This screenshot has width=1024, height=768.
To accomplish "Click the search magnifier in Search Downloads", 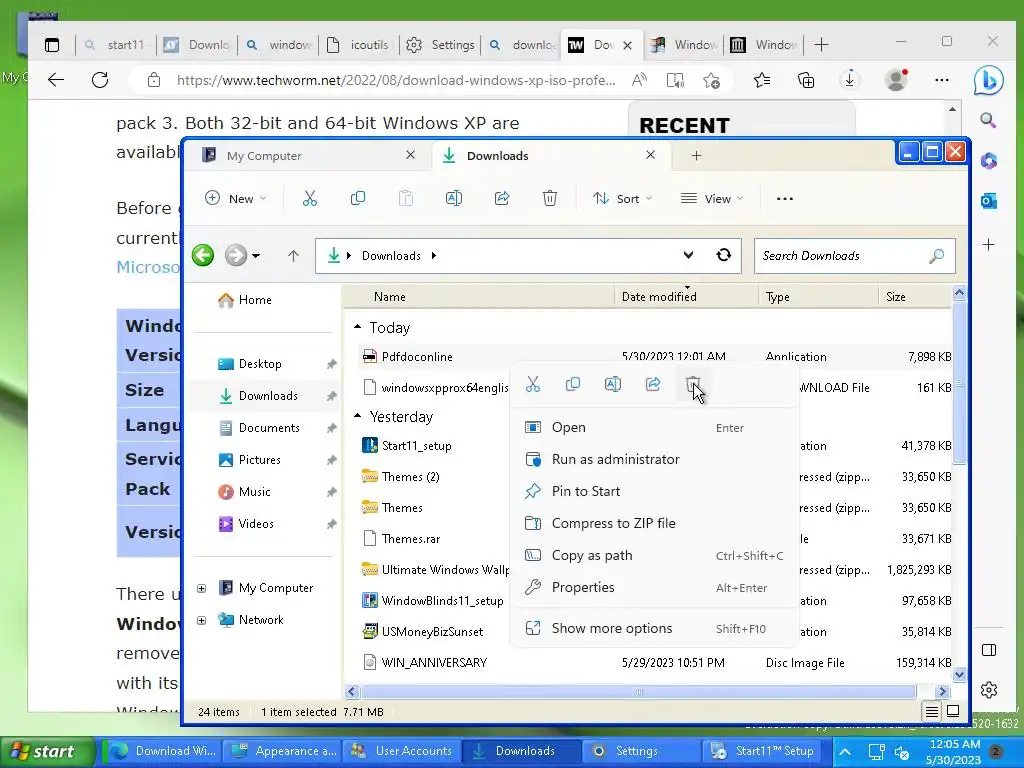I will (936, 256).
